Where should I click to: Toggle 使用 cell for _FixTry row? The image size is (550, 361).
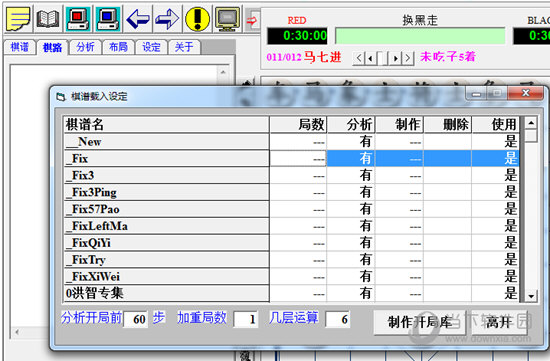tap(496, 260)
